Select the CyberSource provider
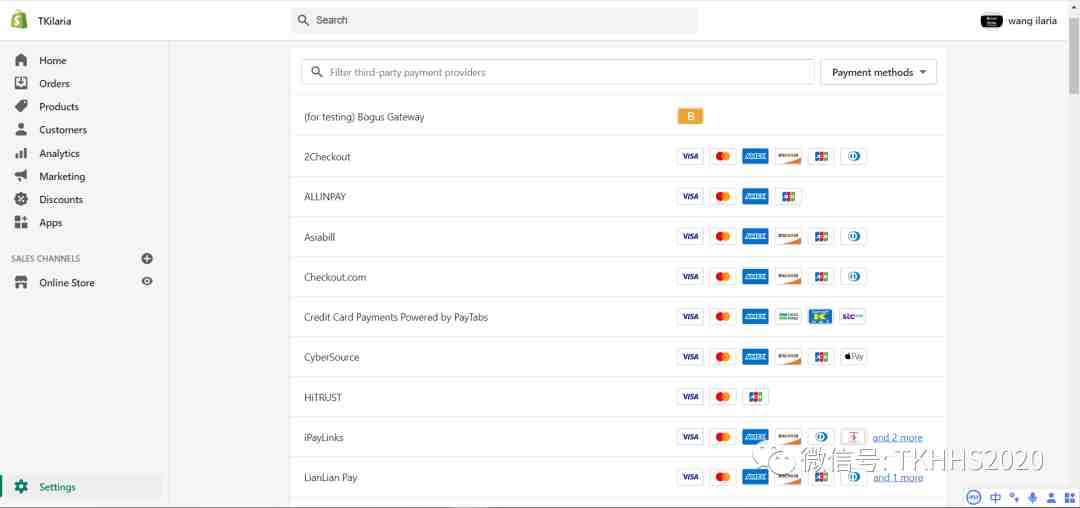Viewport: 1080px width, 508px height. pos(331,357)
